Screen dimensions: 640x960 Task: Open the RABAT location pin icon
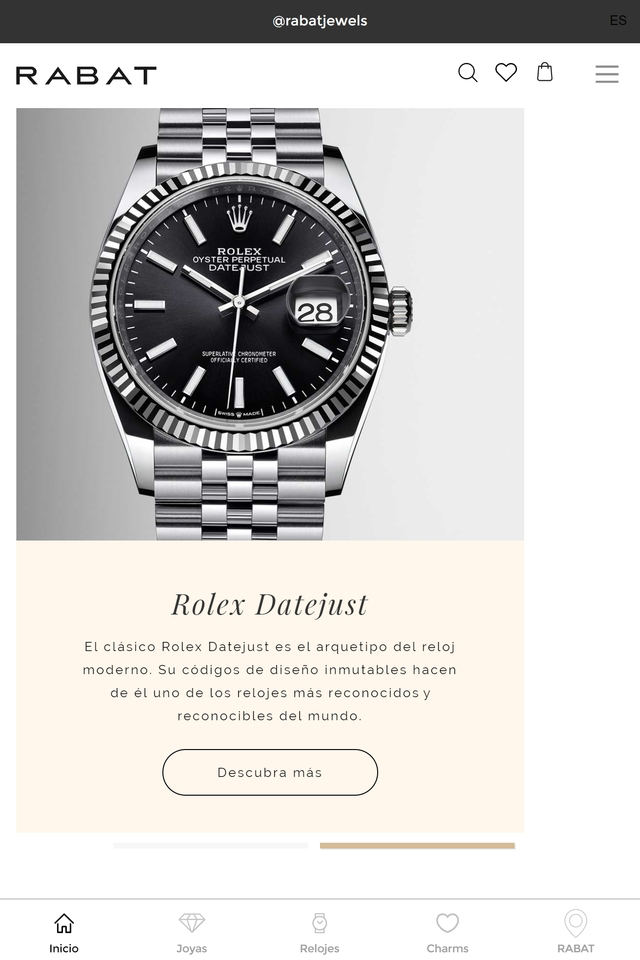click(576, 923)
